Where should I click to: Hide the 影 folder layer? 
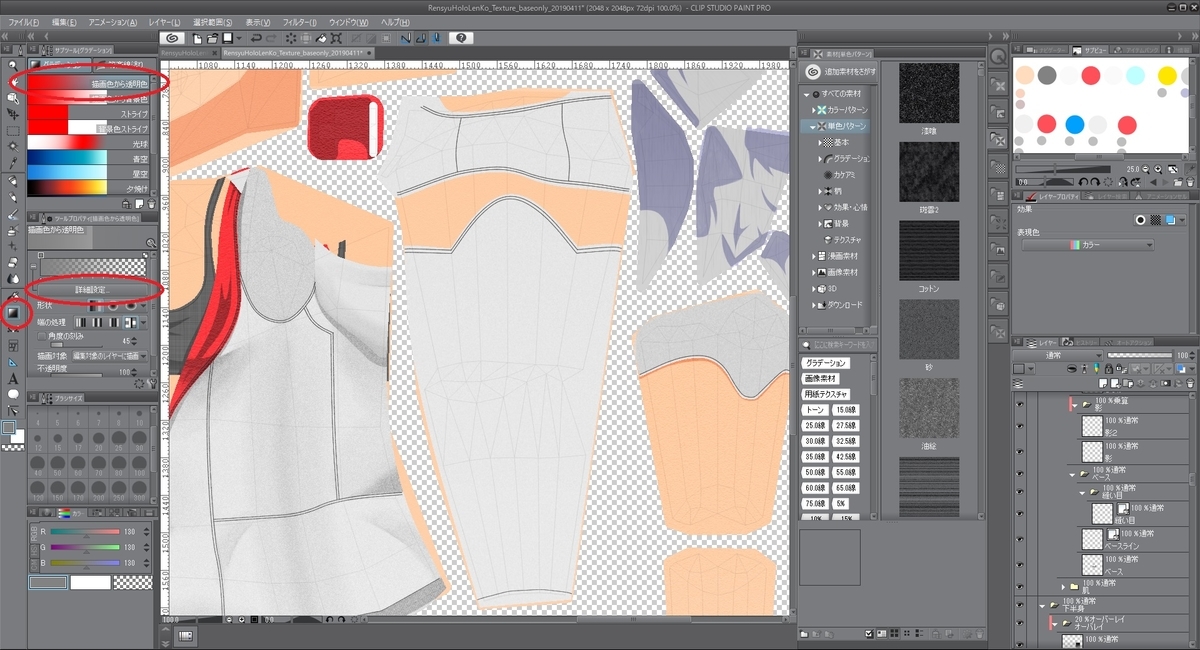point(1021,404)
